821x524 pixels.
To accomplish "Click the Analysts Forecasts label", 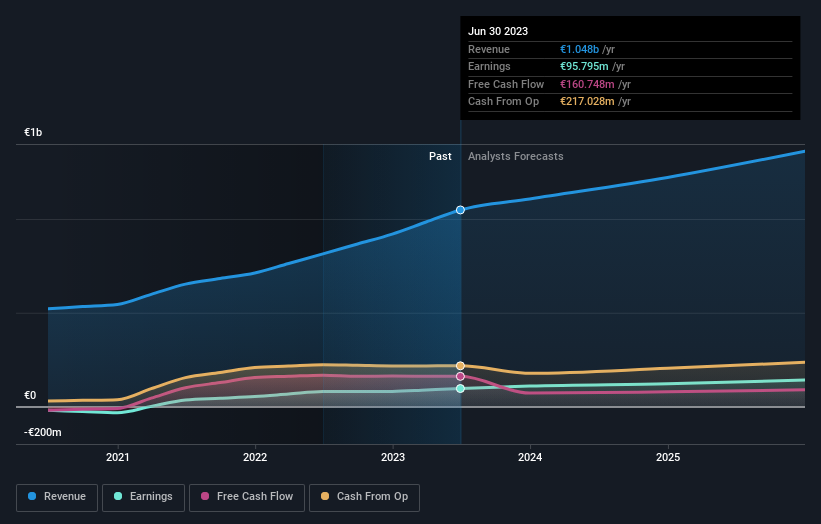I will (x=516, y=157).
